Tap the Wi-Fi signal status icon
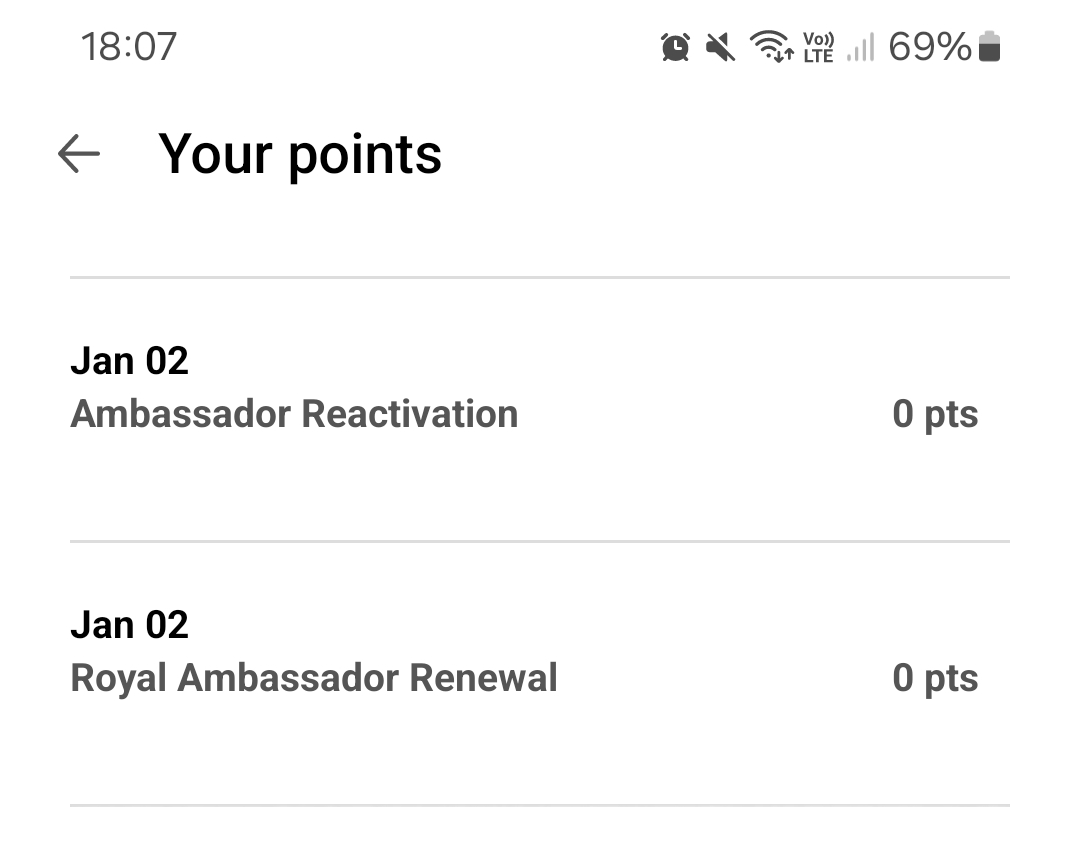This screenshot has height=841, width=1079. click(x=771, y=46)
